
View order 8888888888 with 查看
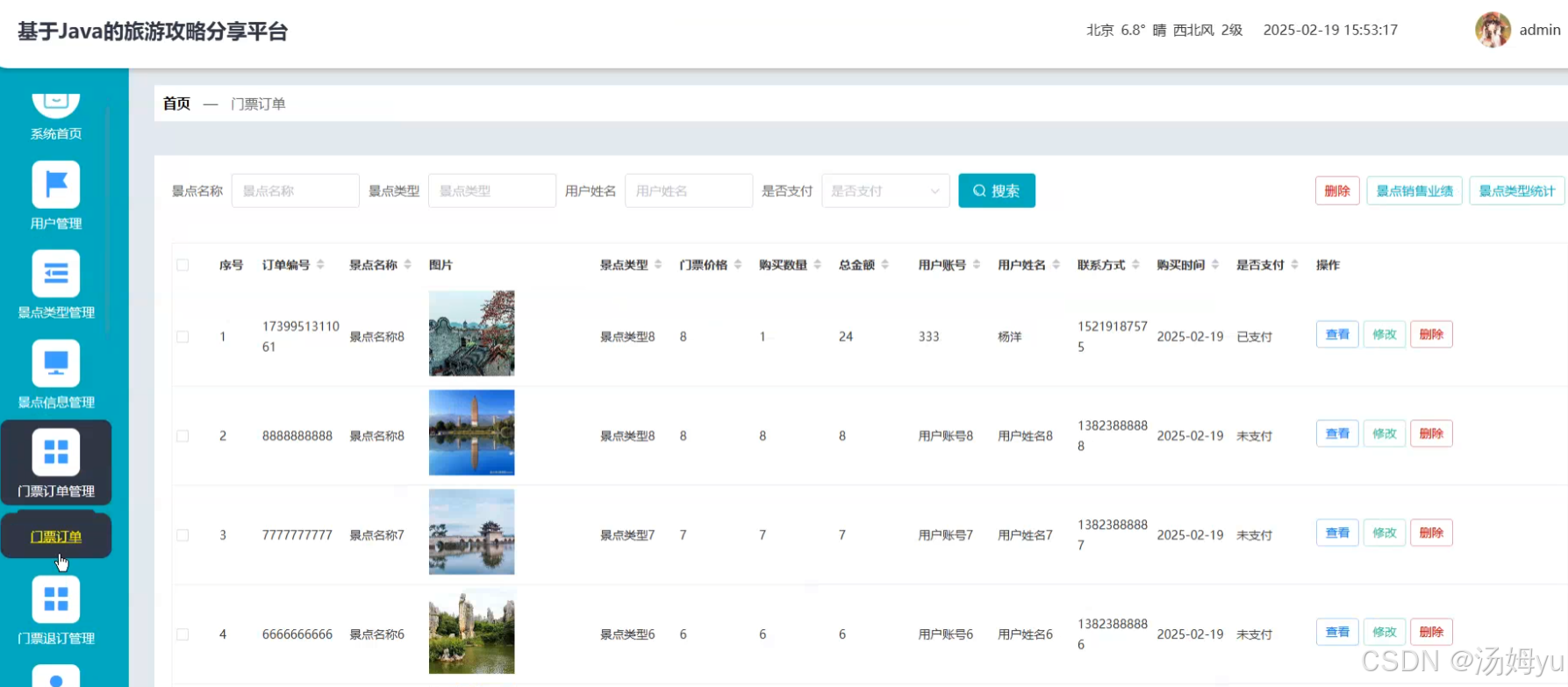pyautogui.click(x=1337, y=433)
